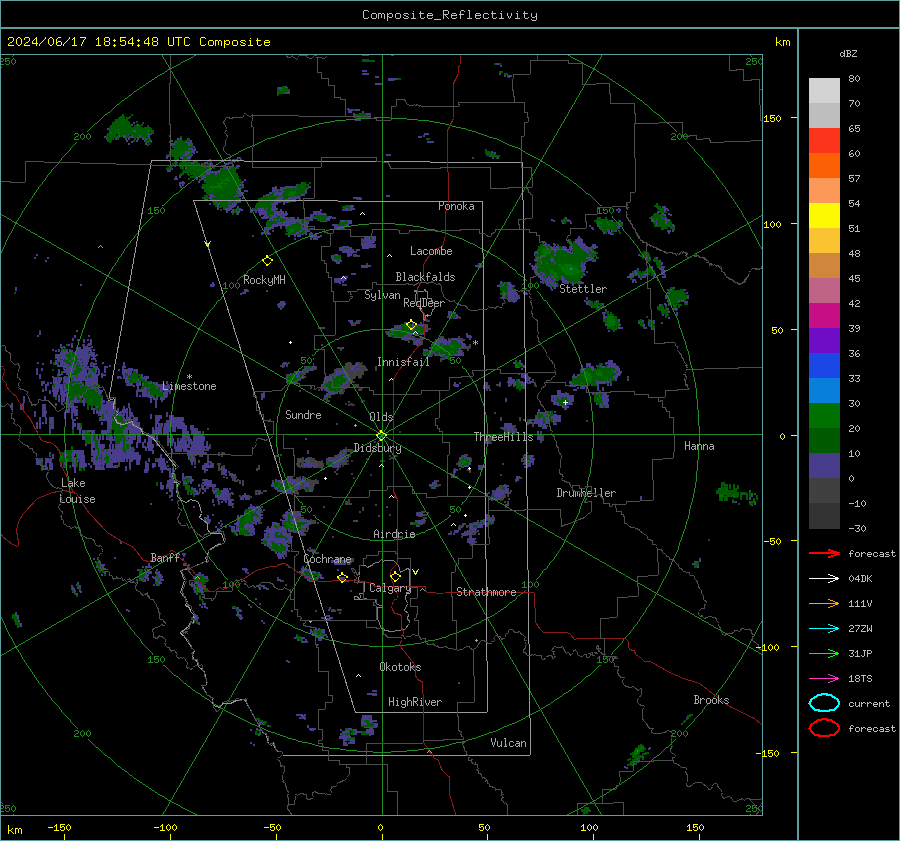Click the HighRiver label

[x=415, y=702]
